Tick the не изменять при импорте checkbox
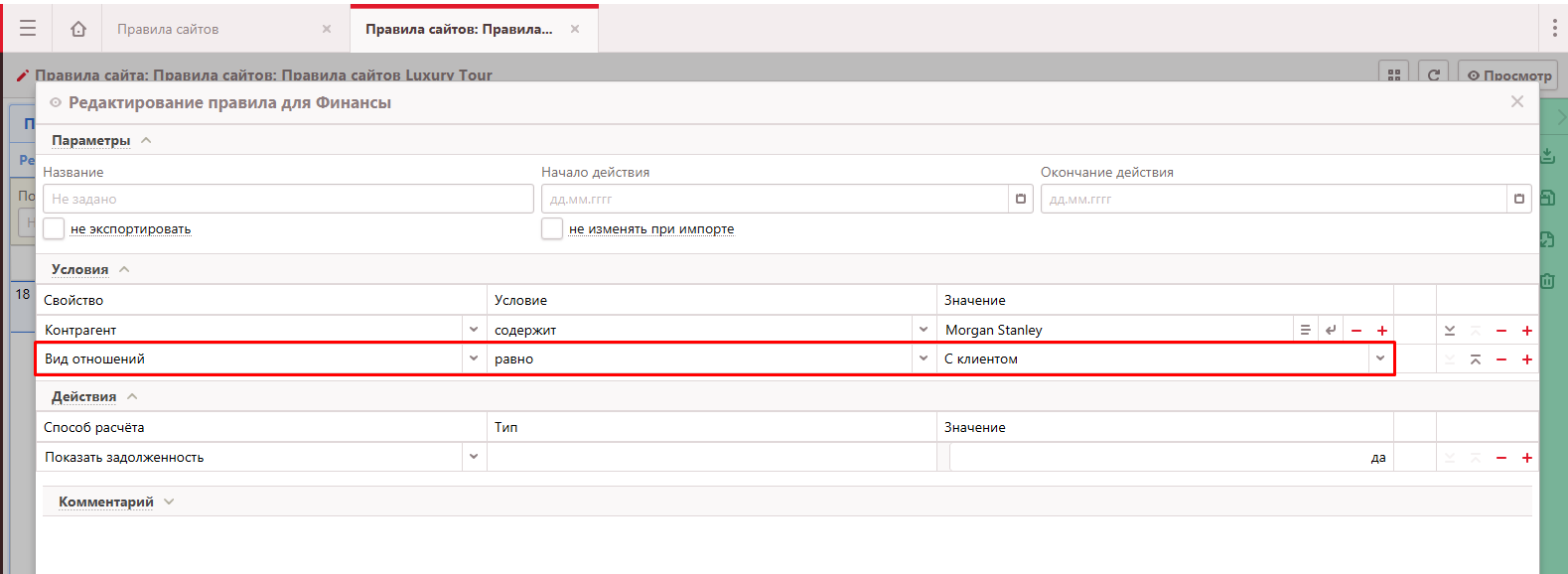1568x574 pixels. point(552,228)
